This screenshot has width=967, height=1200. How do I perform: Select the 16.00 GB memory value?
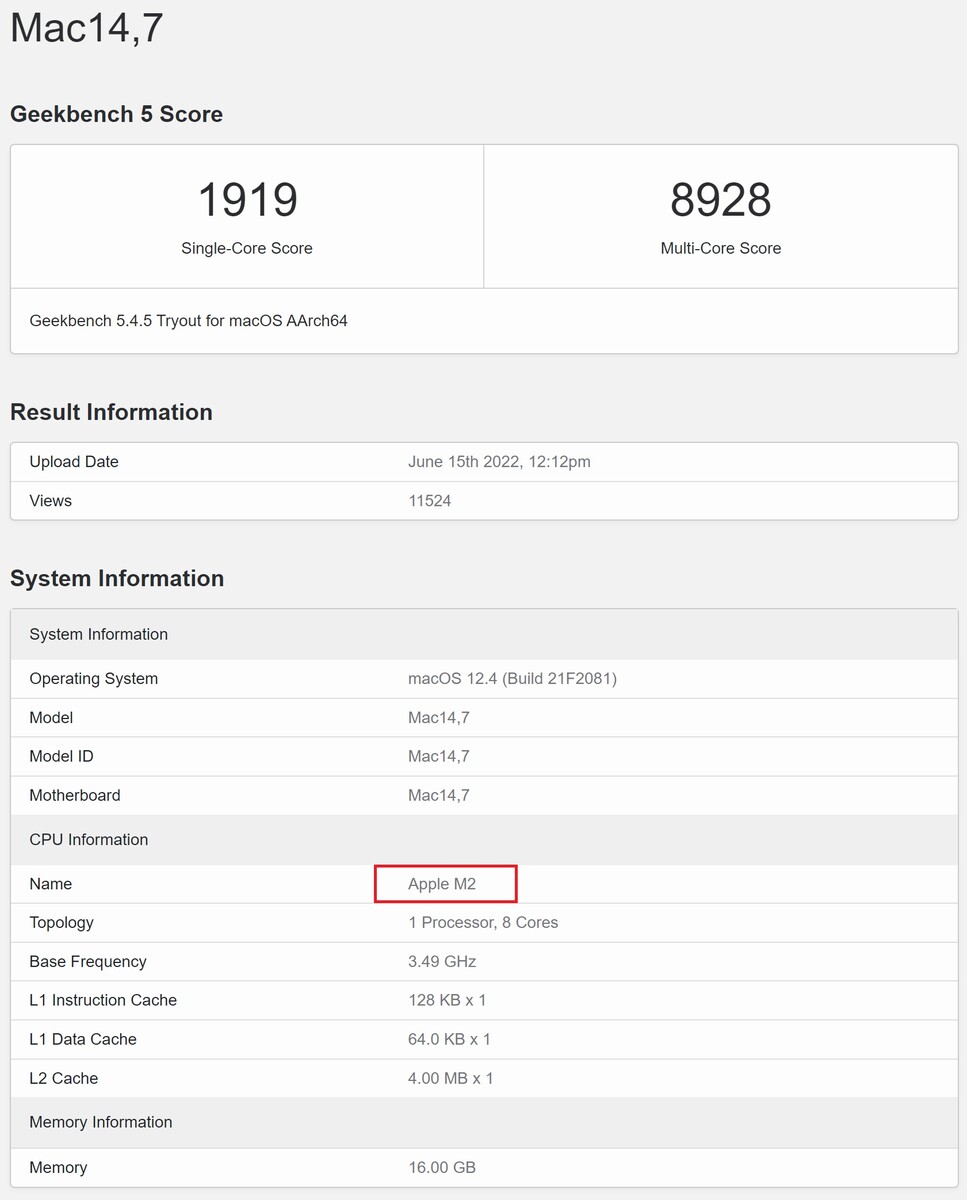click(x=442, y=1168)
